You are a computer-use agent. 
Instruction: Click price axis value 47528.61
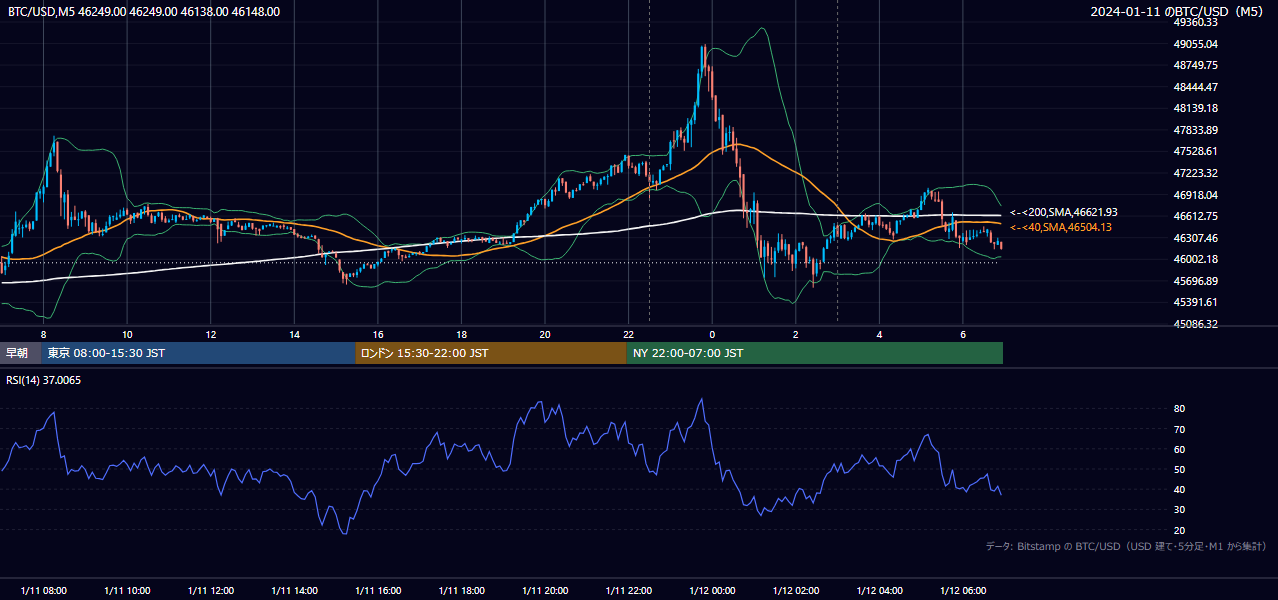pyautogui.click(x=1195, y=151)
